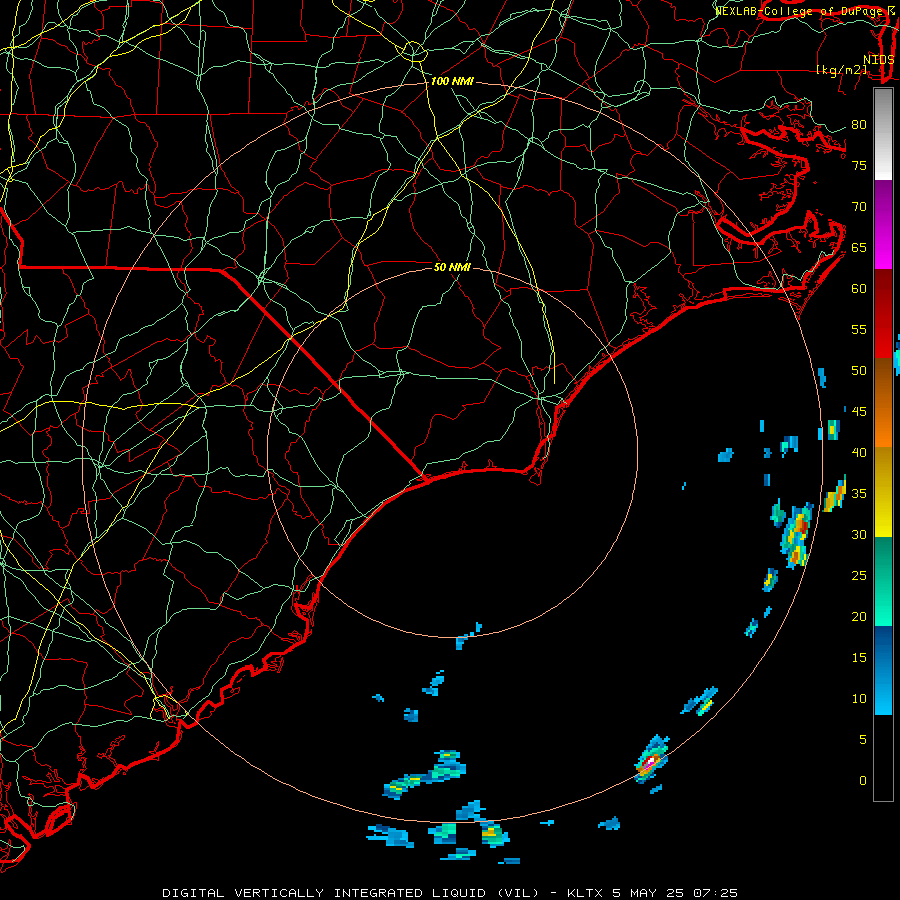Click the "55" value on the VIL scale
The image size is (900, 900).
click(859, 330)
